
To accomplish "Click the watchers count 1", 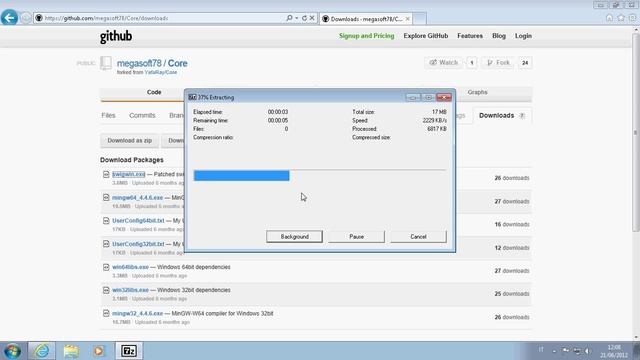I will (x=472, y=63).
